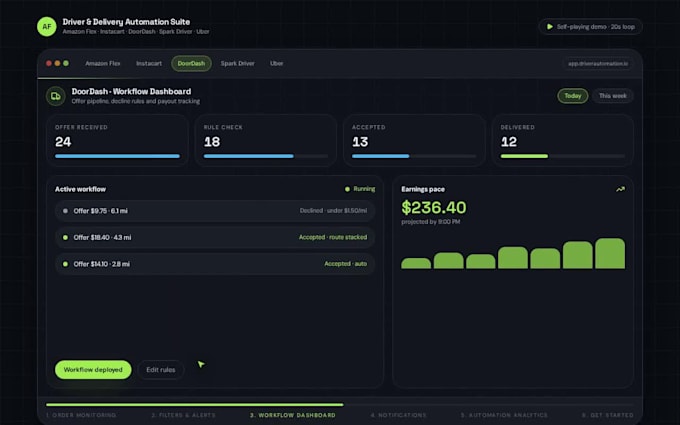This screenshot has height=425, width=680.
Task: Click the Edit rules button
Action: (161, 370)
